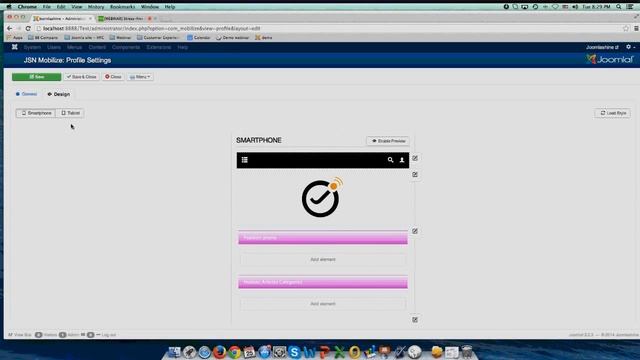Screen dimensions: 640x360
Task: Click the green Save button
Action: [x=36, y=77]
